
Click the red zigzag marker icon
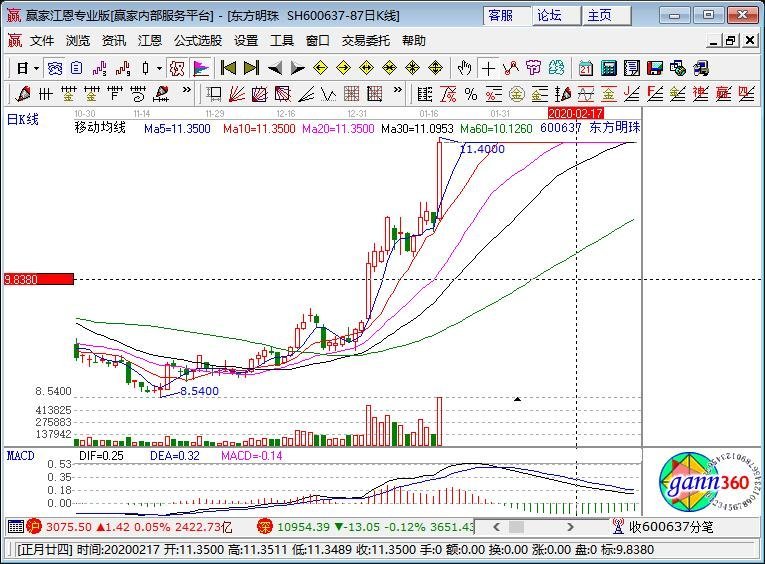point(510,68)
